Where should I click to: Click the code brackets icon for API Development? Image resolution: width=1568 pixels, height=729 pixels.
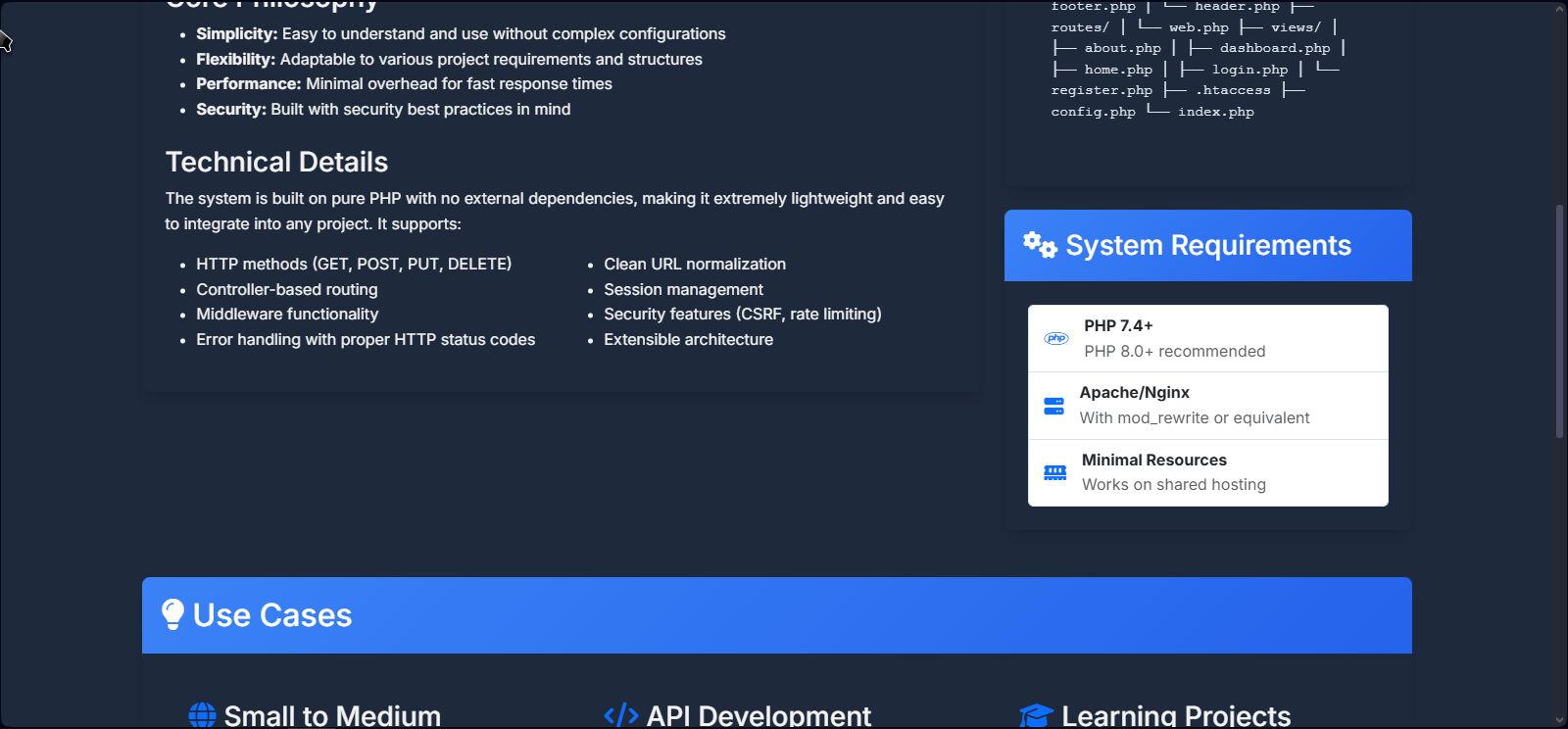[621, 715]
